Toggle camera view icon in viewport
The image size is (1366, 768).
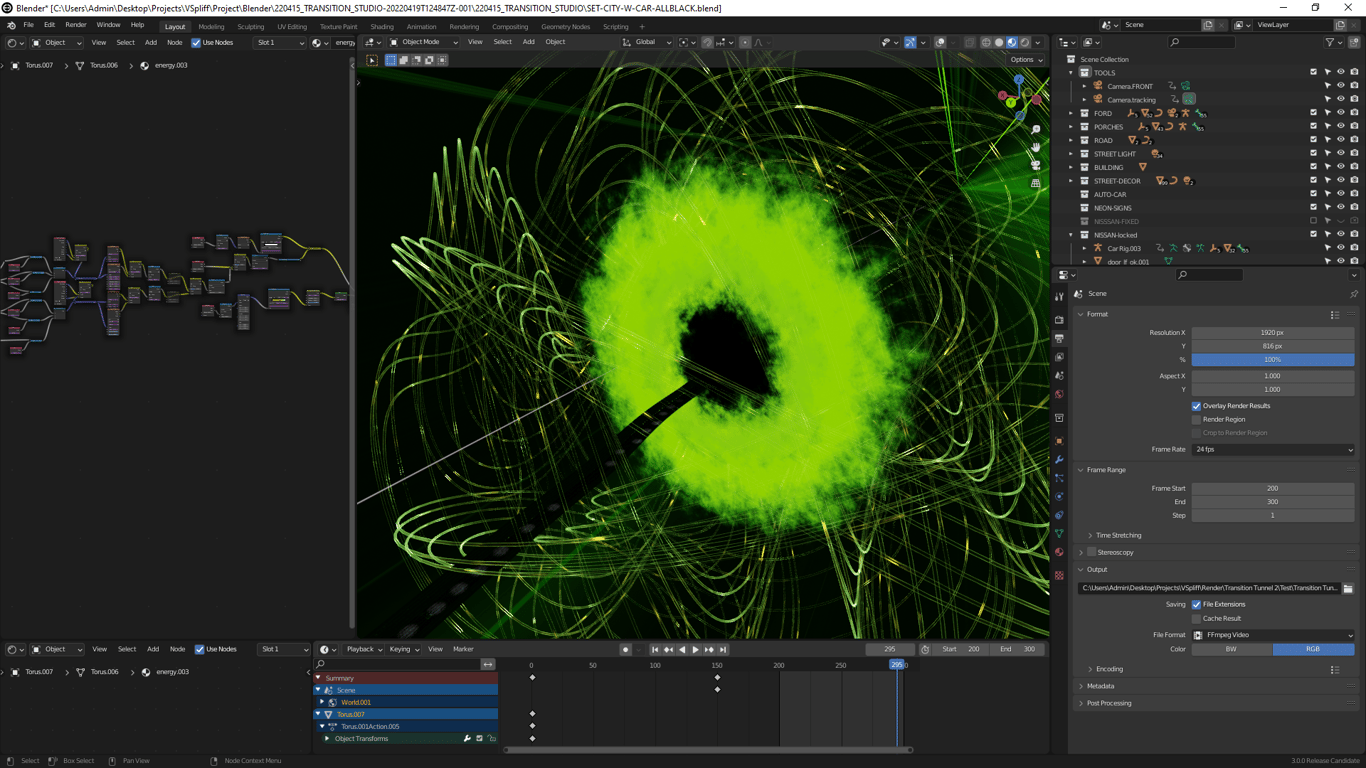point(1036,165)
